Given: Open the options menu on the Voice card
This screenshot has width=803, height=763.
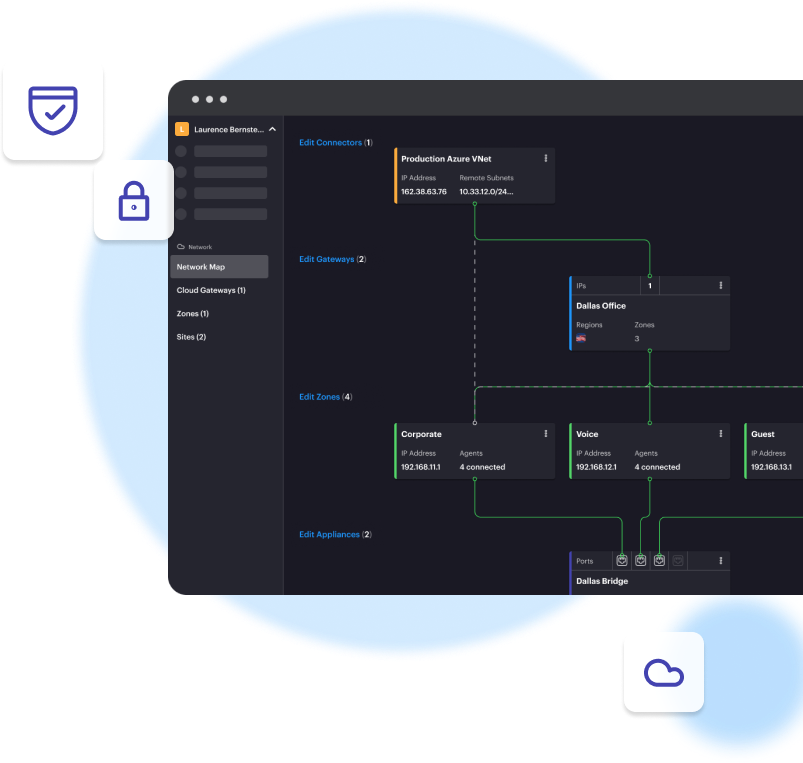Looking at the screenshot, I should (720, 433).
